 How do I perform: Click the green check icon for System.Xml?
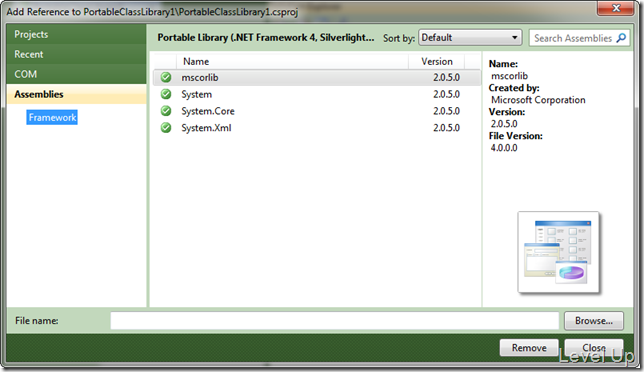(x=166, y=128)
